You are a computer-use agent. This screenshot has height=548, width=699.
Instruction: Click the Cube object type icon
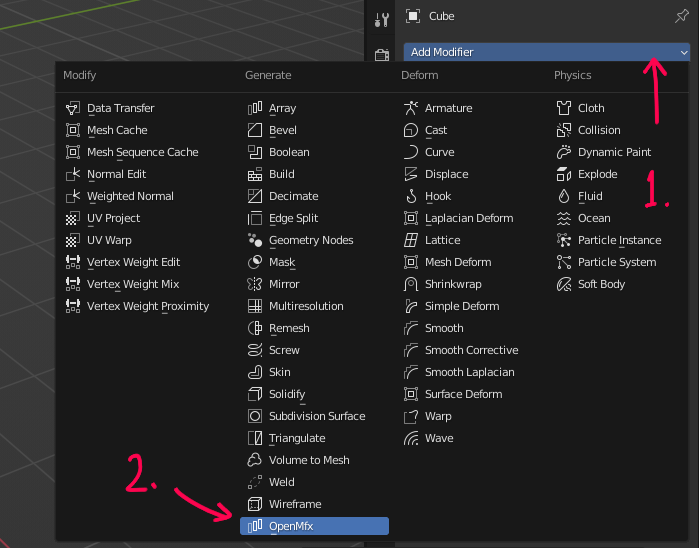tap(412, 16)
